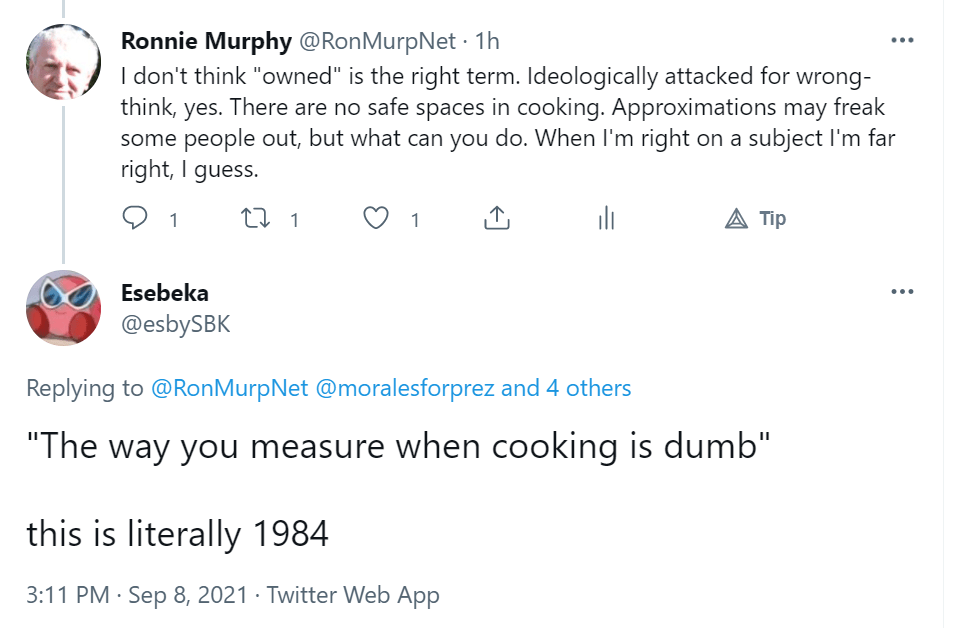Open Ronnie Murphy's profile picture
The image size is (954, 628).
click(63, 61)
